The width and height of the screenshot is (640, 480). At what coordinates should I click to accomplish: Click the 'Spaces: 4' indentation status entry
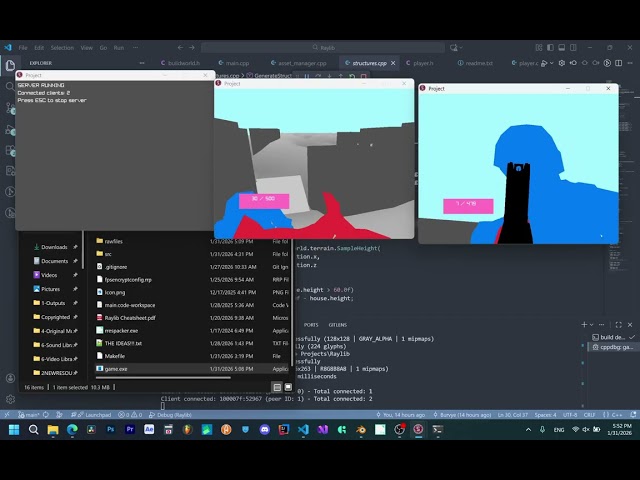pos(545,415)
